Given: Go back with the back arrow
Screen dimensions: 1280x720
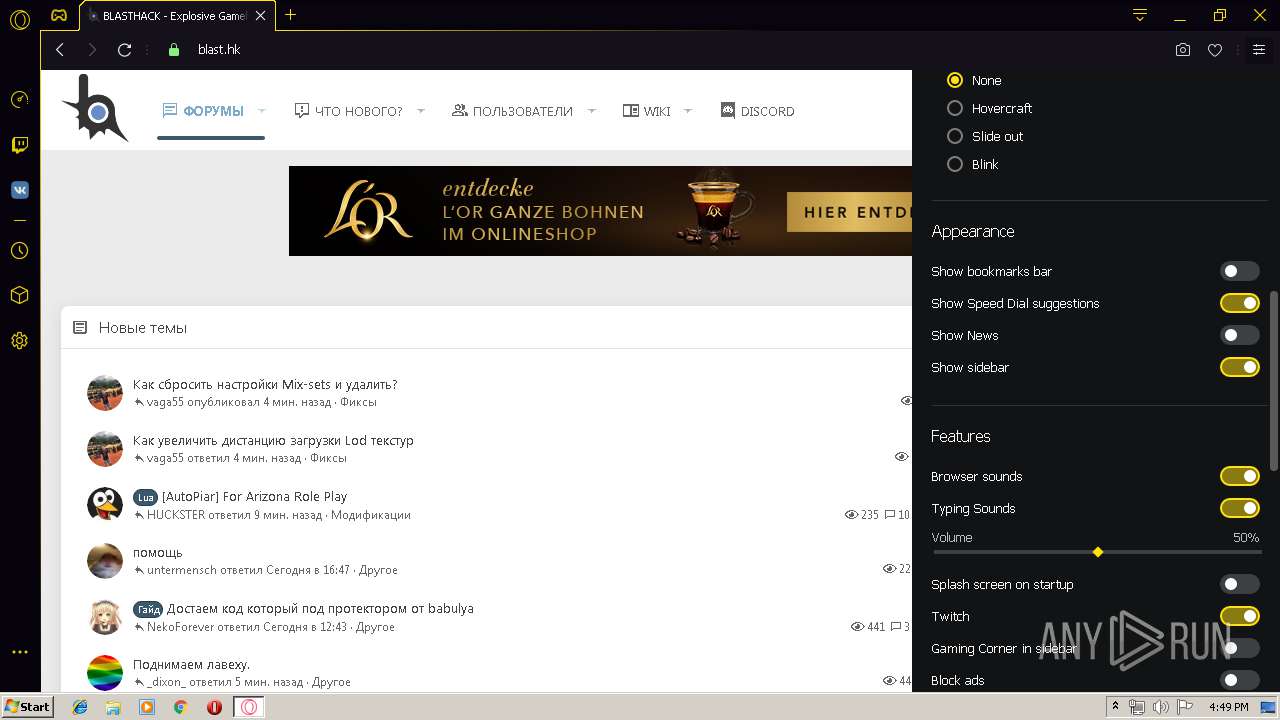Looking at the screenshot, I should (x=60, y=49).
